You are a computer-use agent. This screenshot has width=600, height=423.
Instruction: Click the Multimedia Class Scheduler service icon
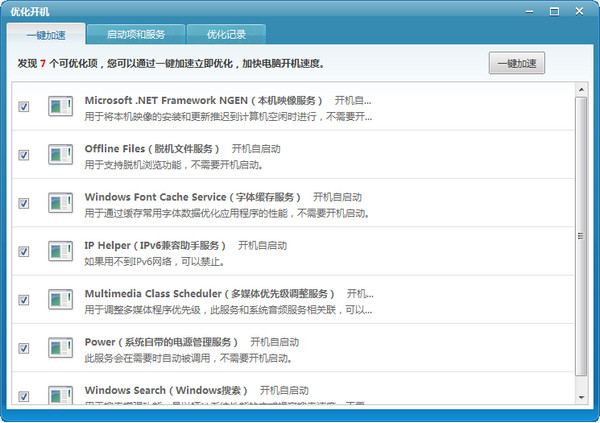(60, 299)
